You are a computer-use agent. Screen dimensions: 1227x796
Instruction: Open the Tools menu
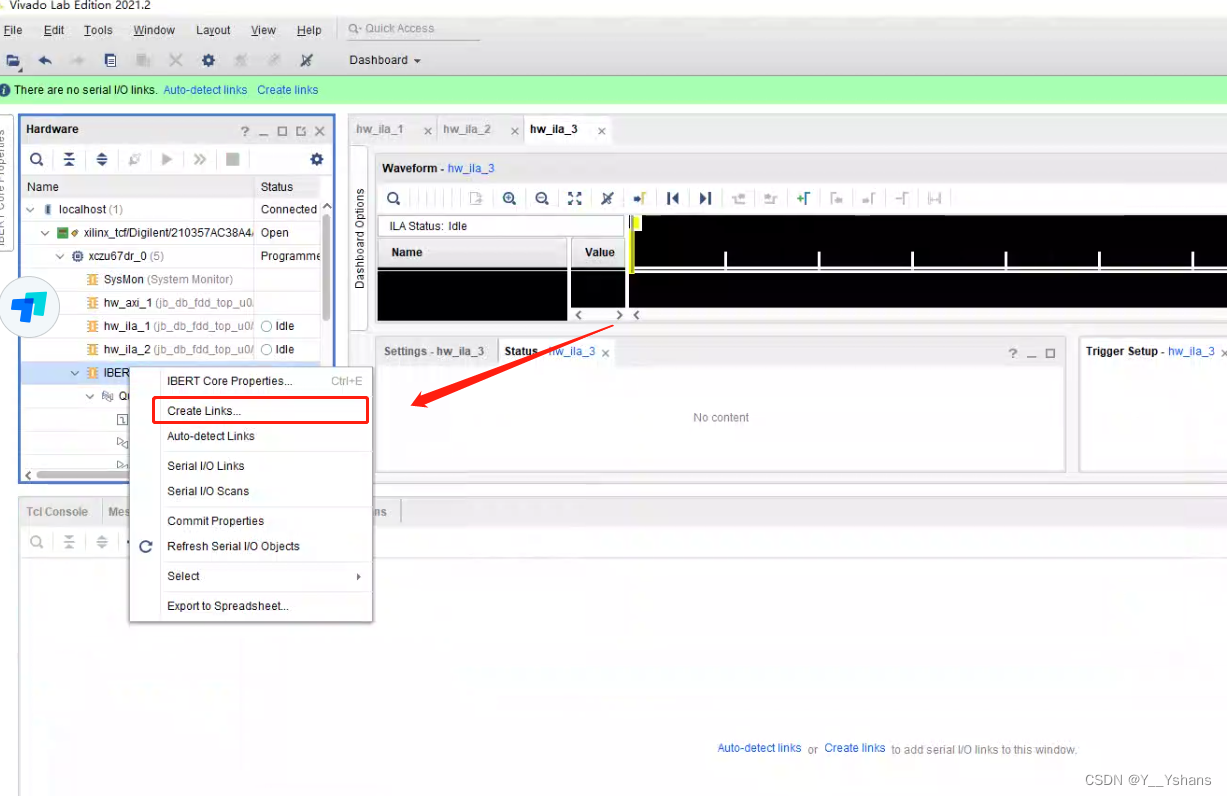[98, 30]
